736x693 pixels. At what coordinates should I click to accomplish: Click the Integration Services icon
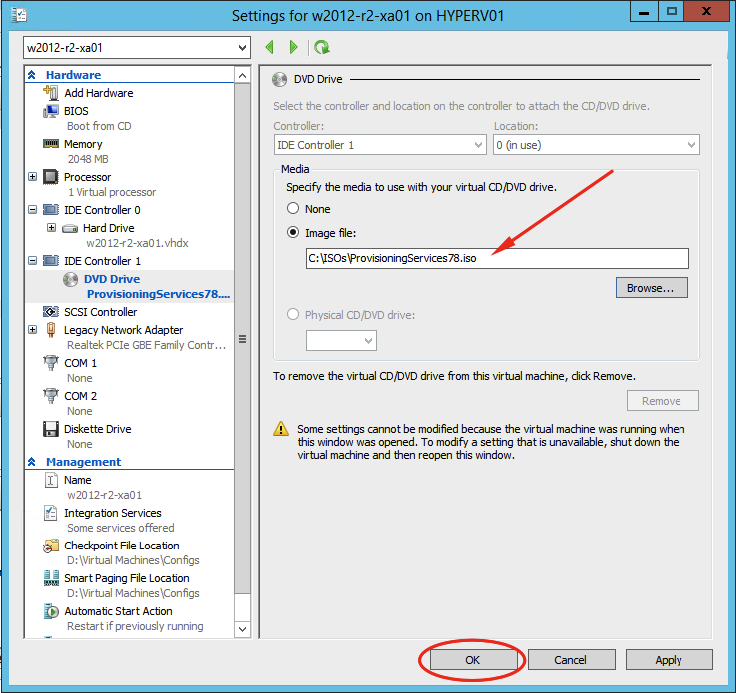click(51, 513)
